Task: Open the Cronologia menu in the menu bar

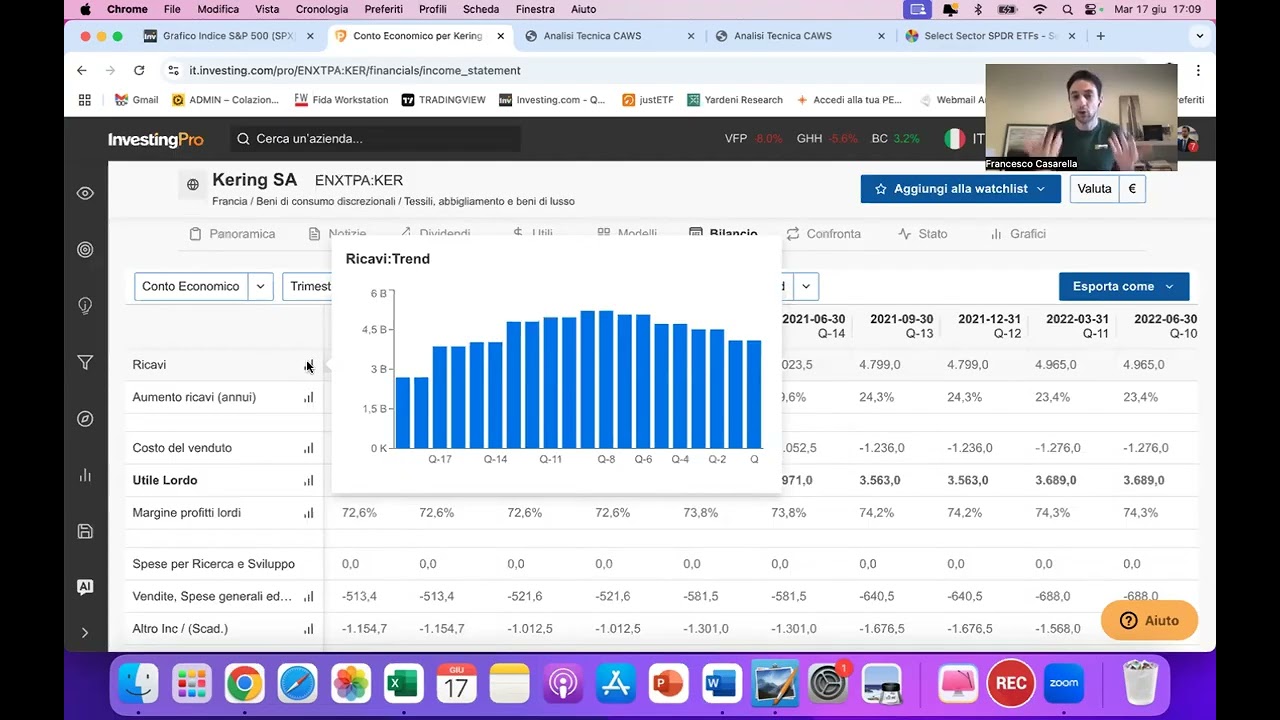Action: (322, 9)
